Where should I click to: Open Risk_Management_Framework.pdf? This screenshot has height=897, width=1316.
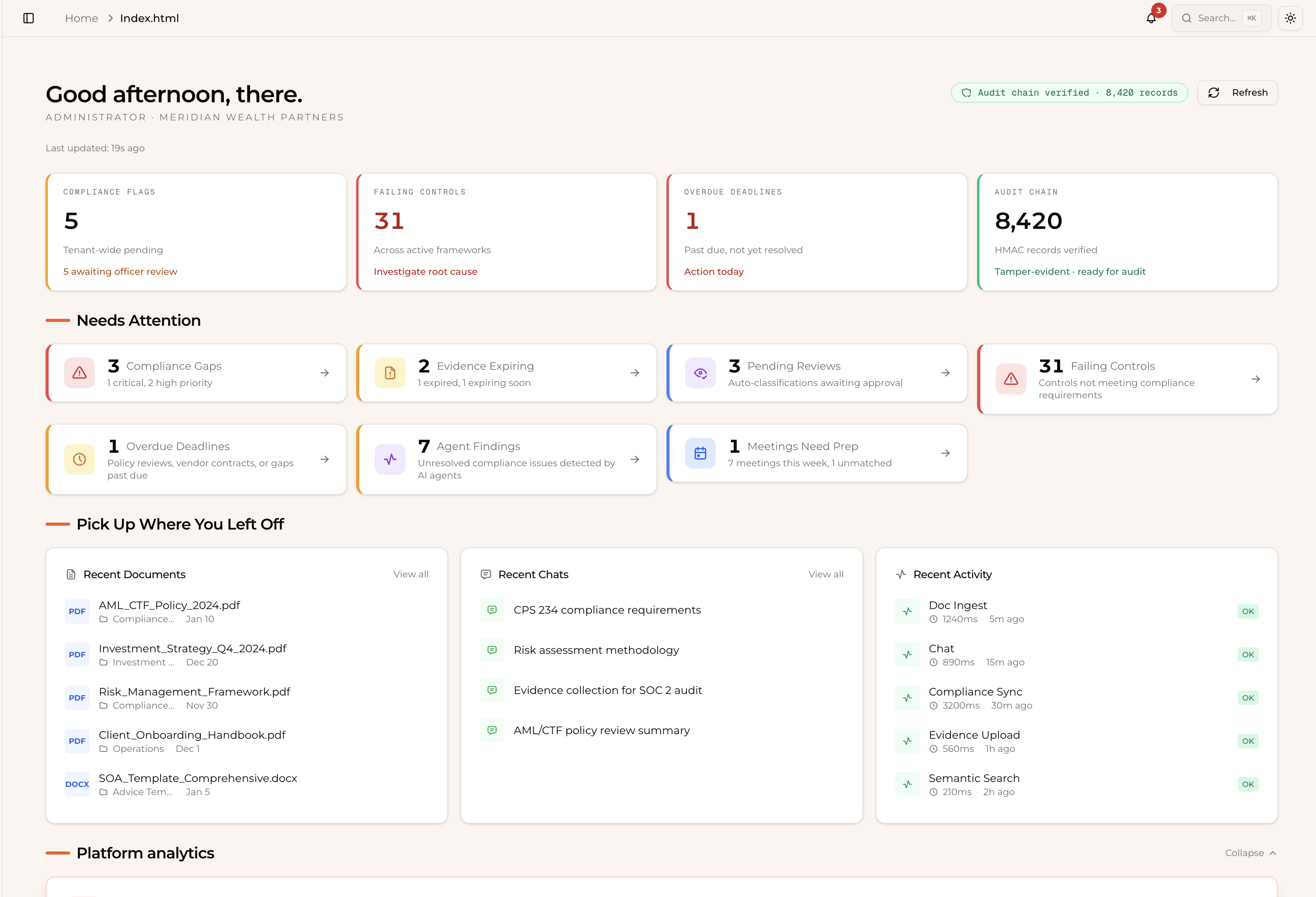(x=246, y=698)
